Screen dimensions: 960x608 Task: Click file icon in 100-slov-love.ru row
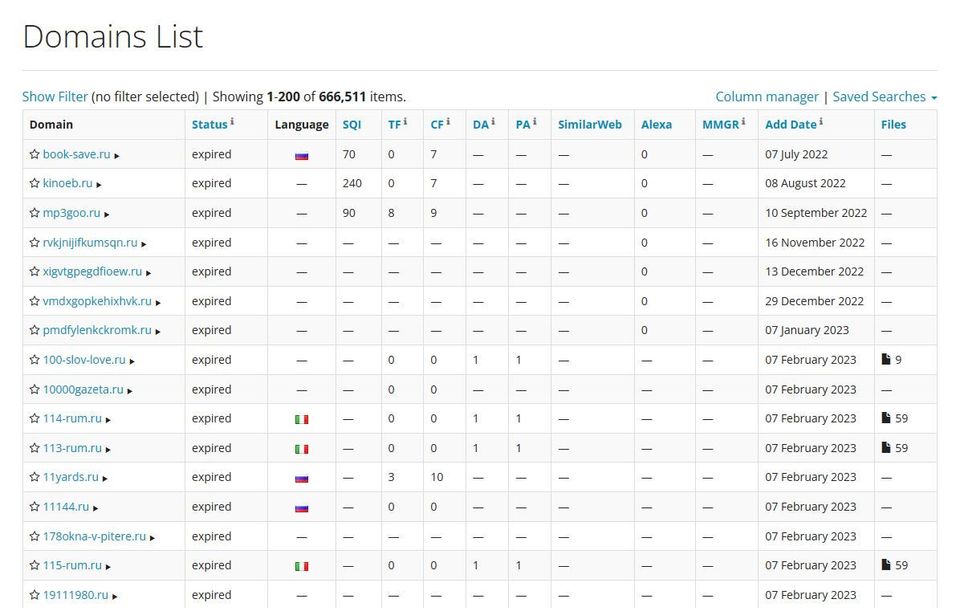(x=885, y=359)
